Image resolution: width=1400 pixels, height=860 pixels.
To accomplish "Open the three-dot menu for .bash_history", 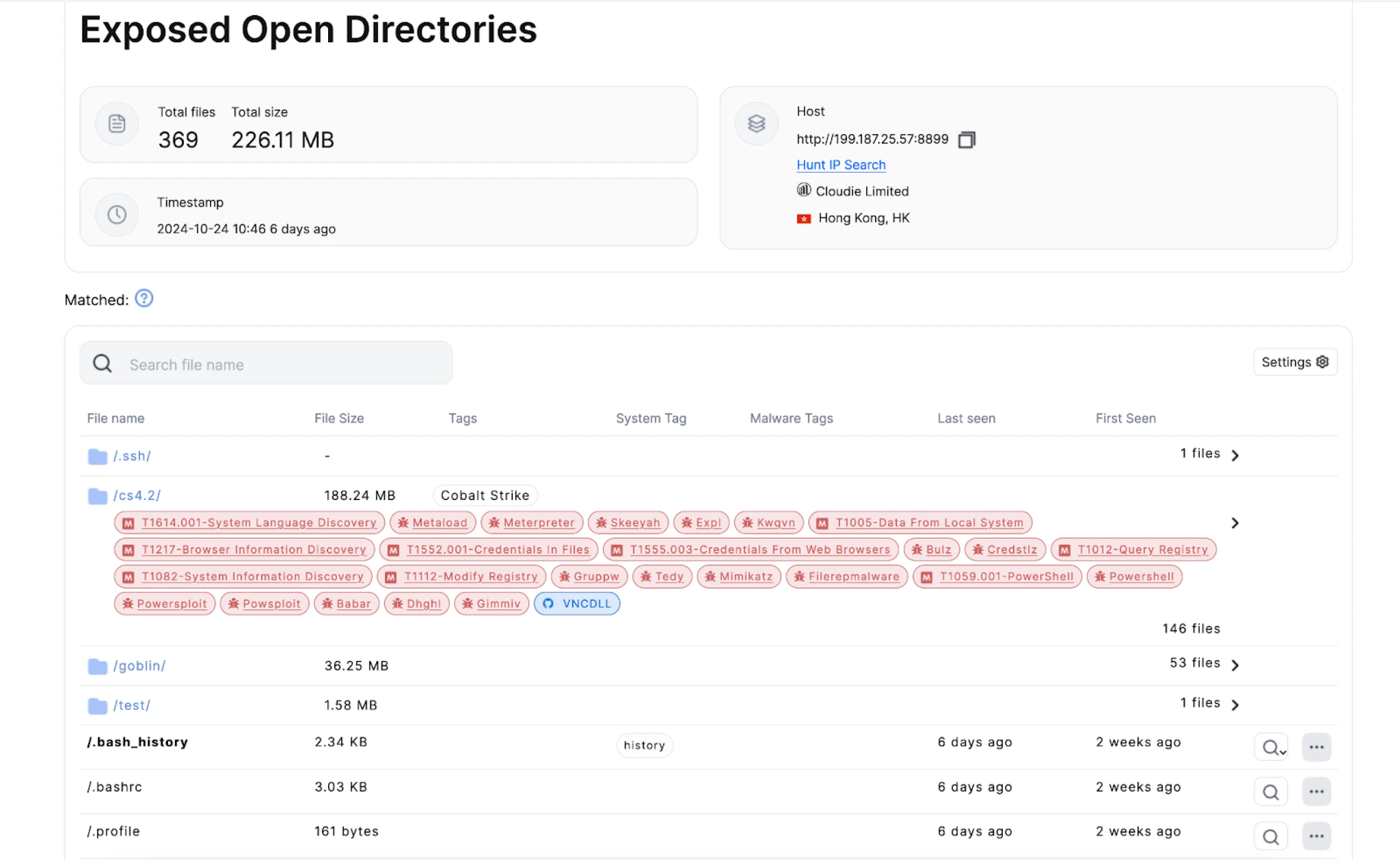I will pos(1316,747).
